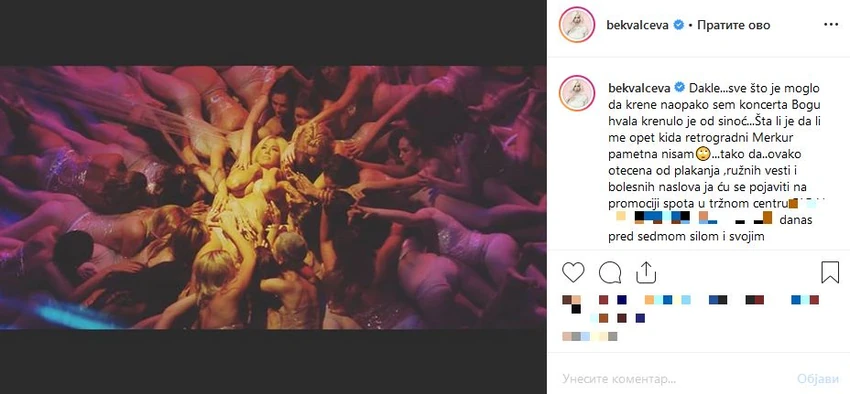Click the pixelated post timestamp under likes
Viewport: 850px width, 394px height.
tap(590, 337)
